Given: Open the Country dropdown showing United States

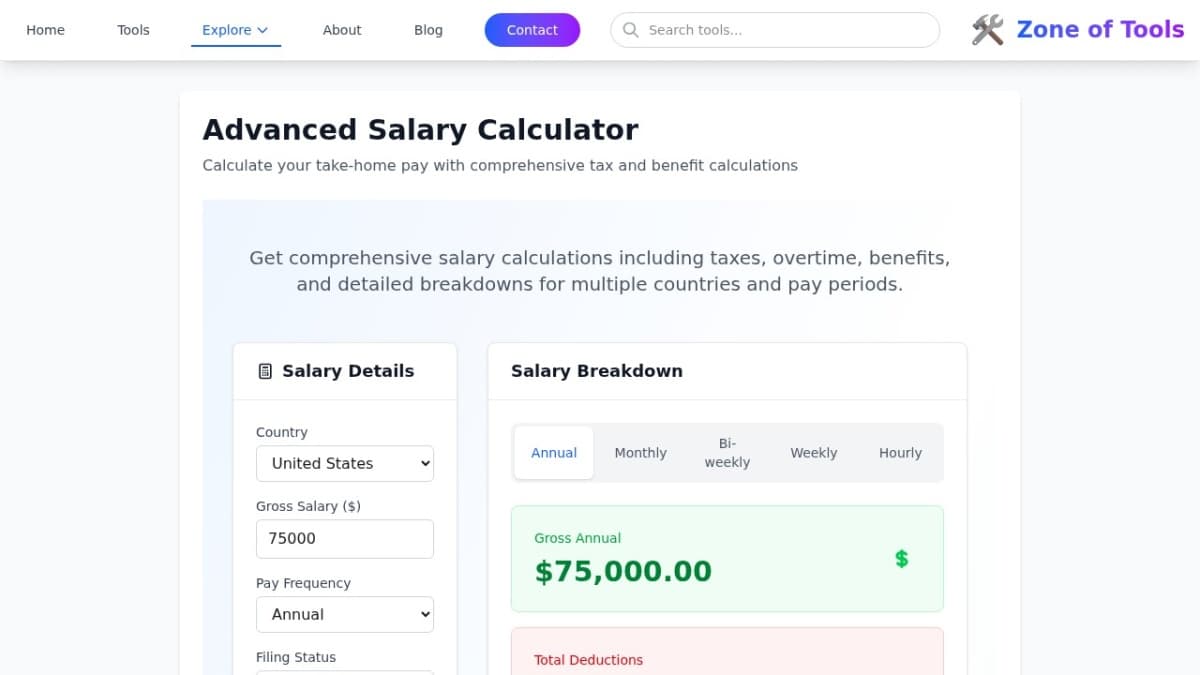Looking at the screenshot, I should [x=345, y=463].
